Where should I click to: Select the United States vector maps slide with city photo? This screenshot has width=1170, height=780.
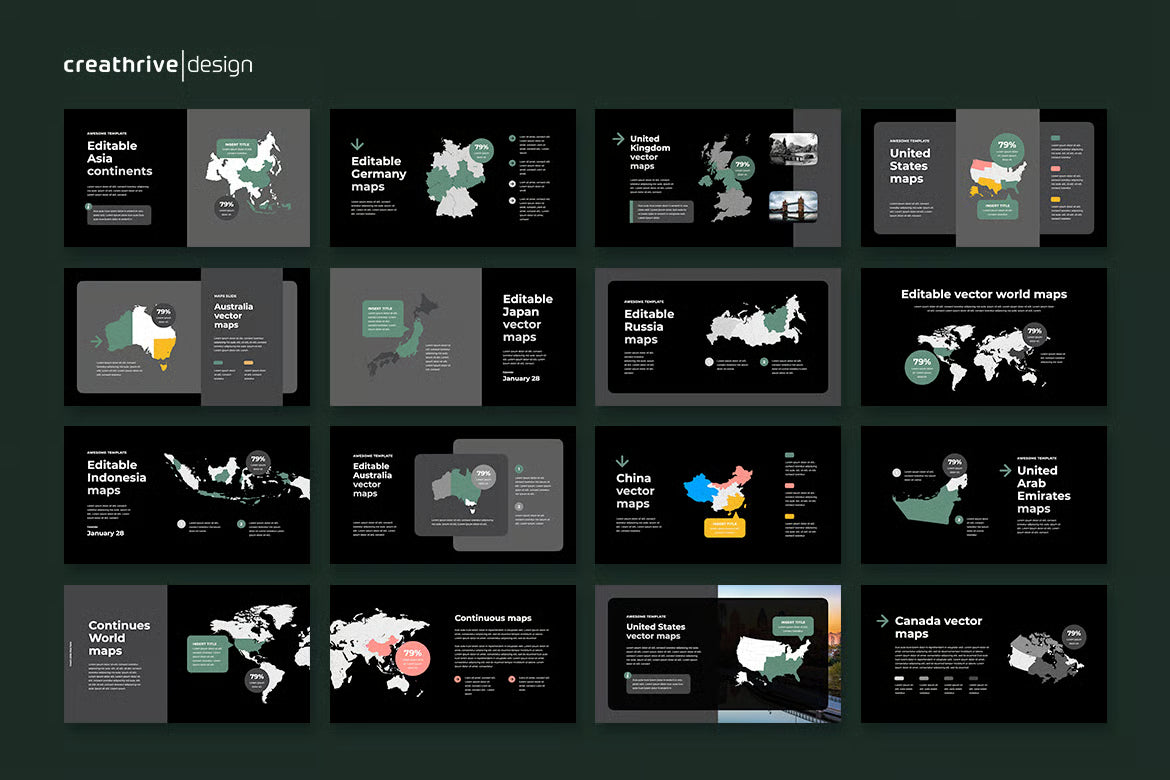(718, 654)
